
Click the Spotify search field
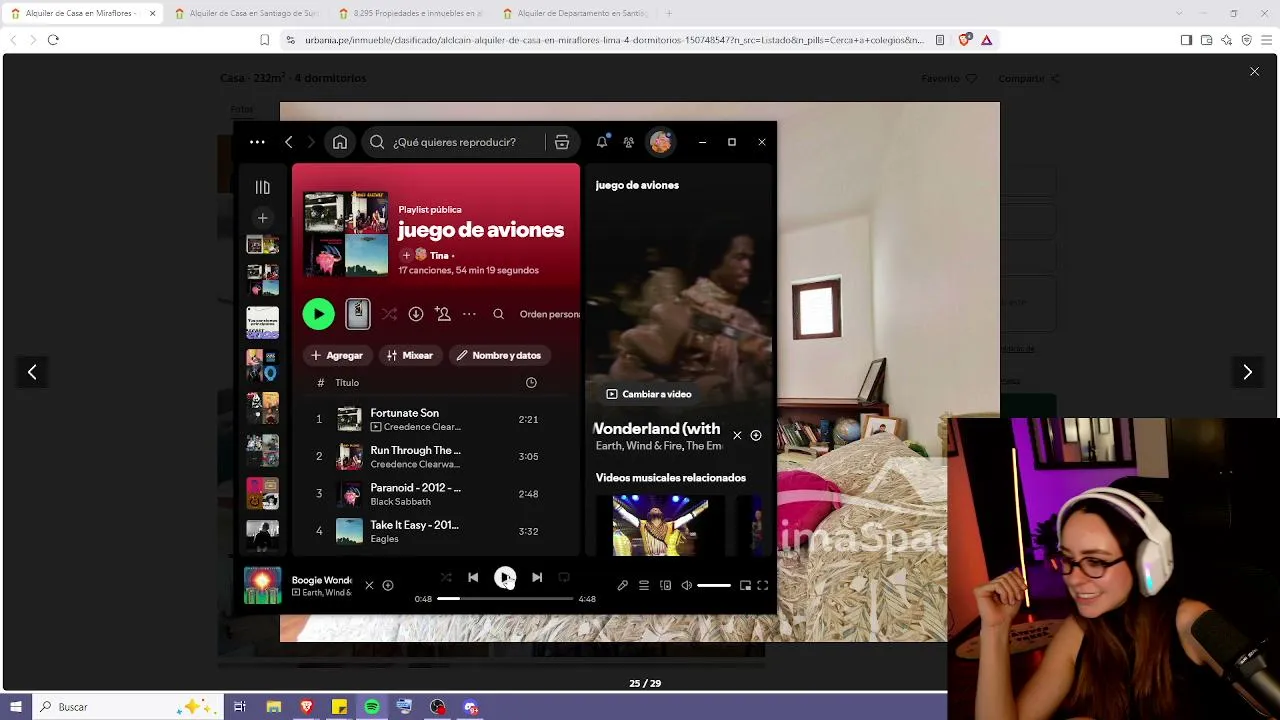454,142
